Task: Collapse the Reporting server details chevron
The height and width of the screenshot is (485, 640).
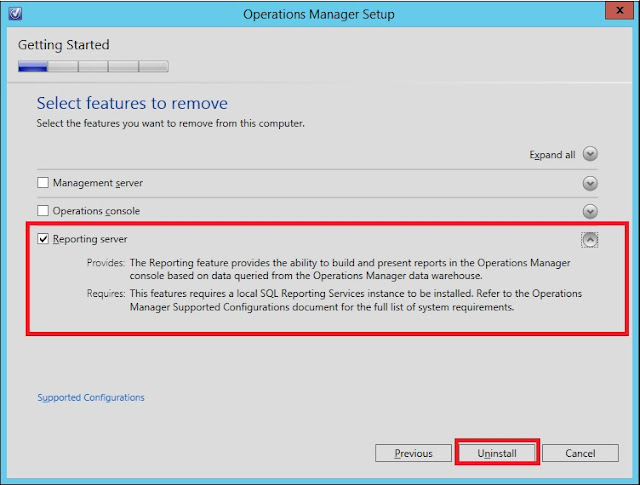Action: point(590,240)
